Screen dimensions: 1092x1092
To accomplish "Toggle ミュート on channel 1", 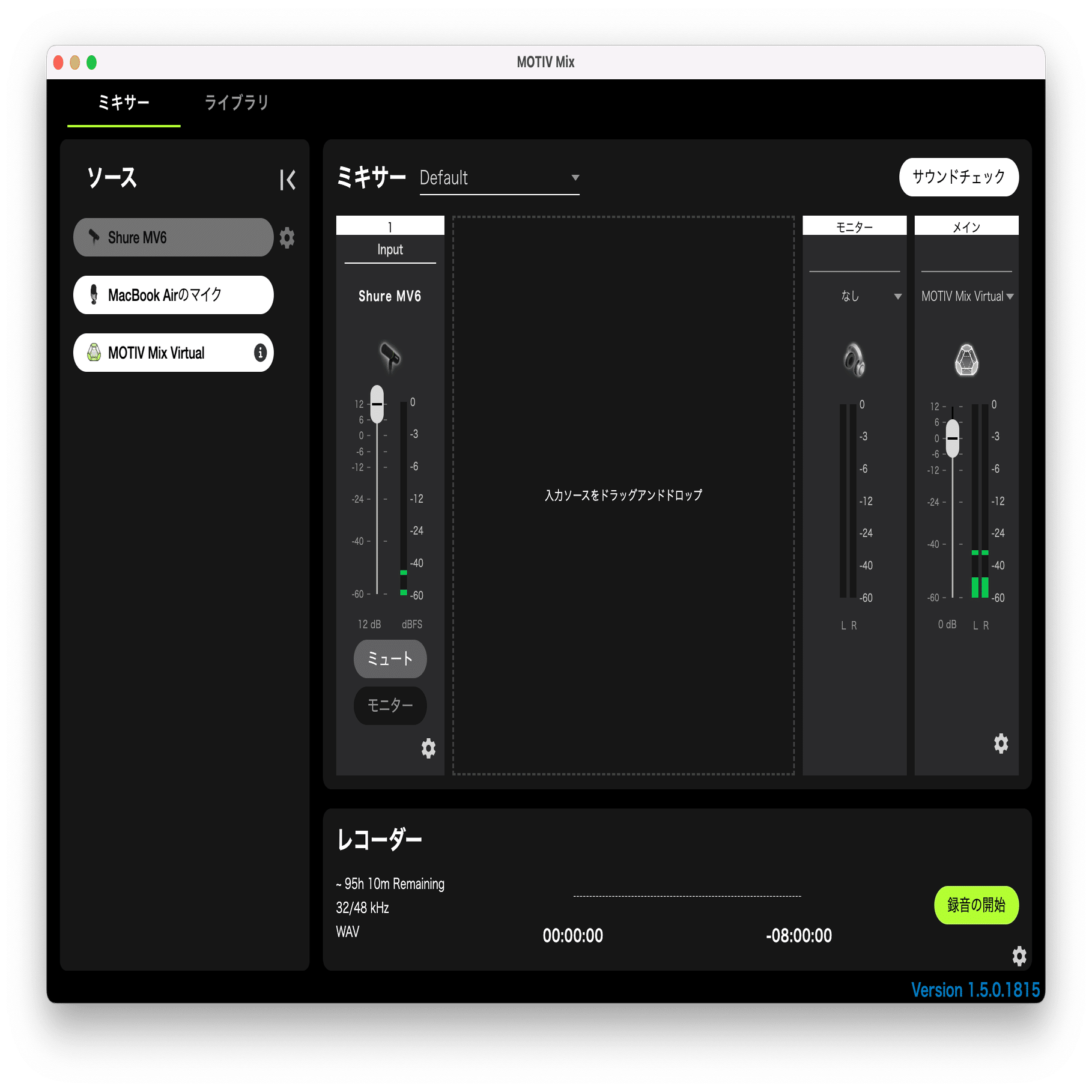I will pyautogui.click(x=390, y=658).
